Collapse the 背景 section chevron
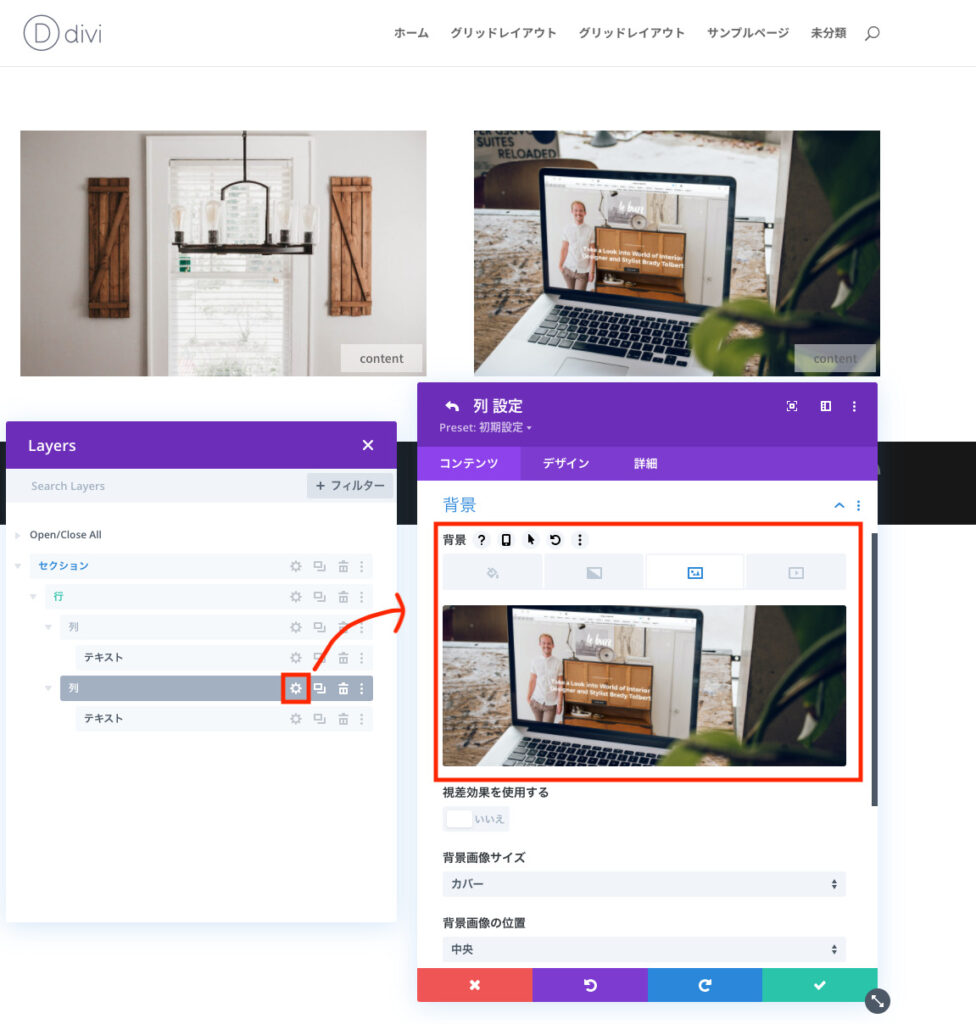976x1024 pixels. coord(839,506)
